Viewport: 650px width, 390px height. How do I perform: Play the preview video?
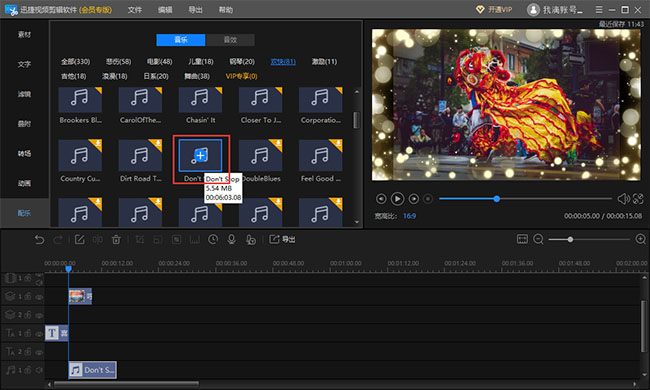pos(397,199)
